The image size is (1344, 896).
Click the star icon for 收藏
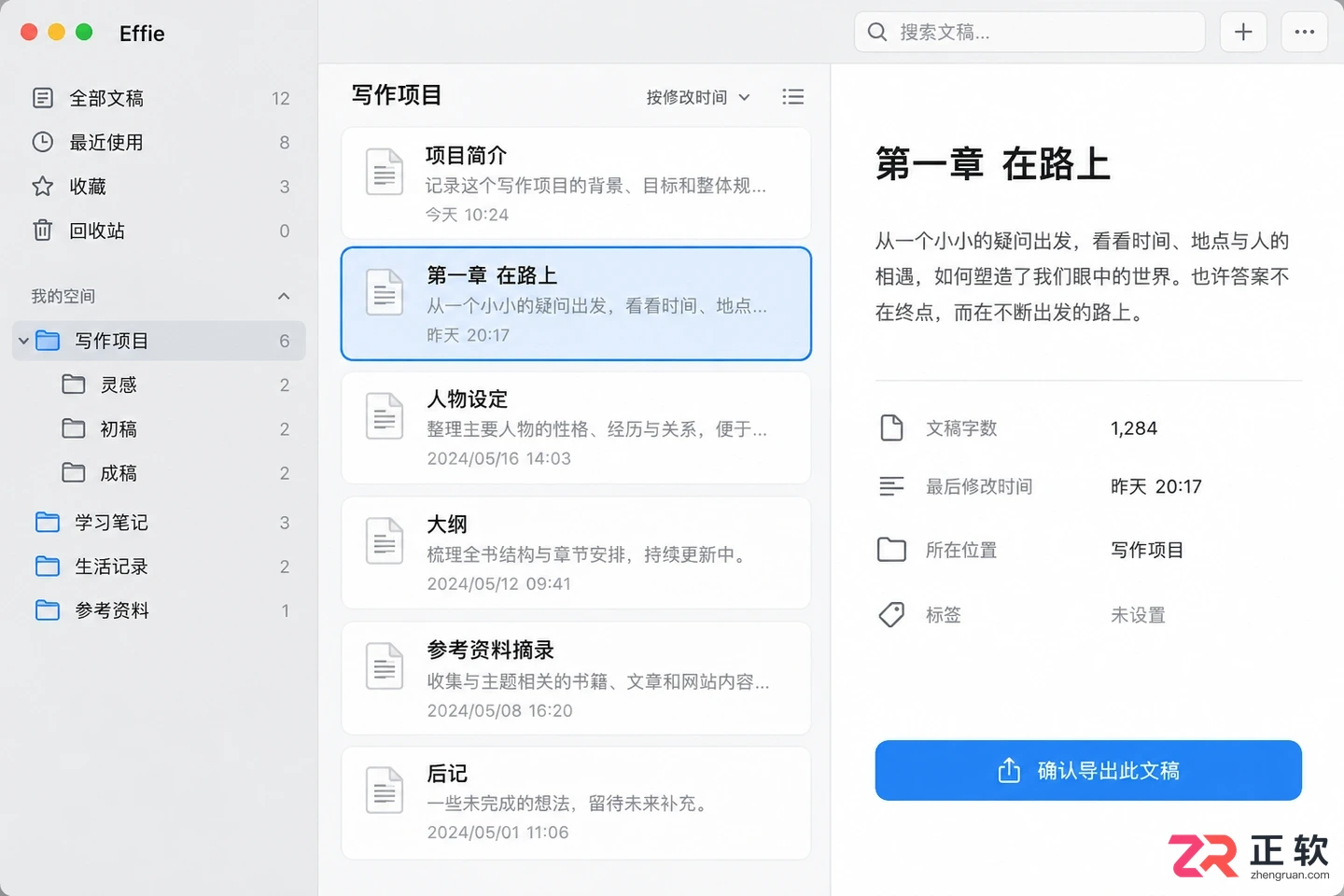43,187
